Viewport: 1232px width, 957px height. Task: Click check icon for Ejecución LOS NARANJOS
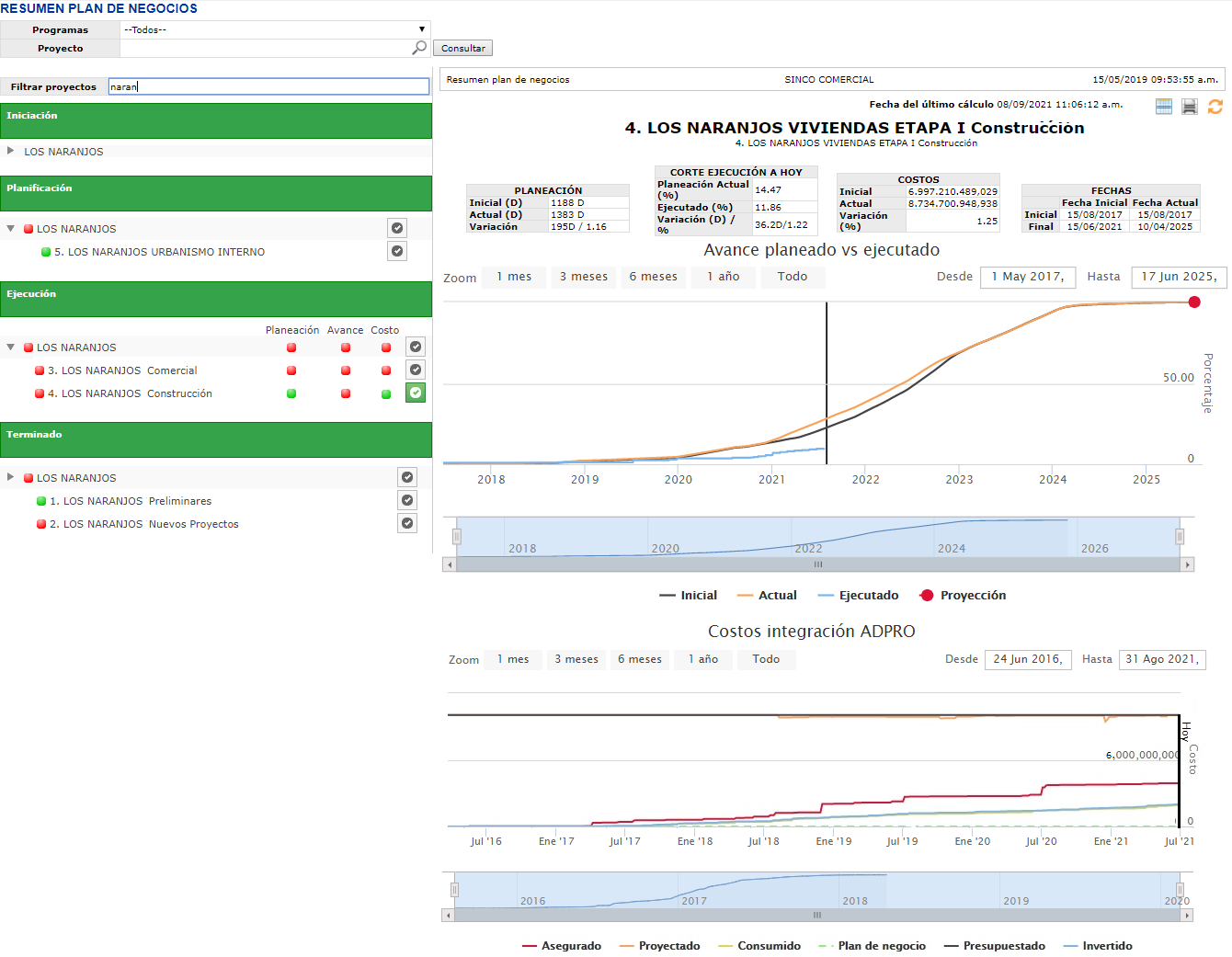click(416, 347)
